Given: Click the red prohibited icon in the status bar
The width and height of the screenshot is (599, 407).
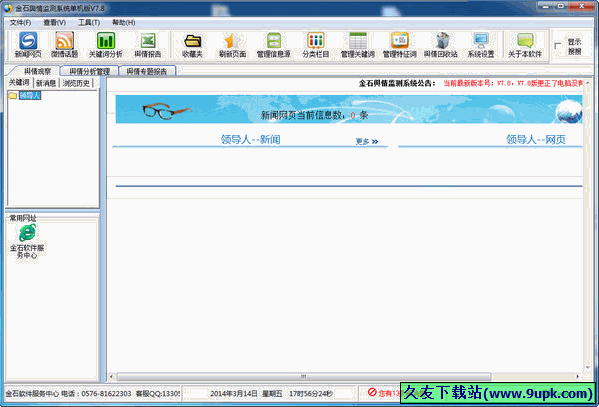Looking at the screenshot, I should coord(372,392).
